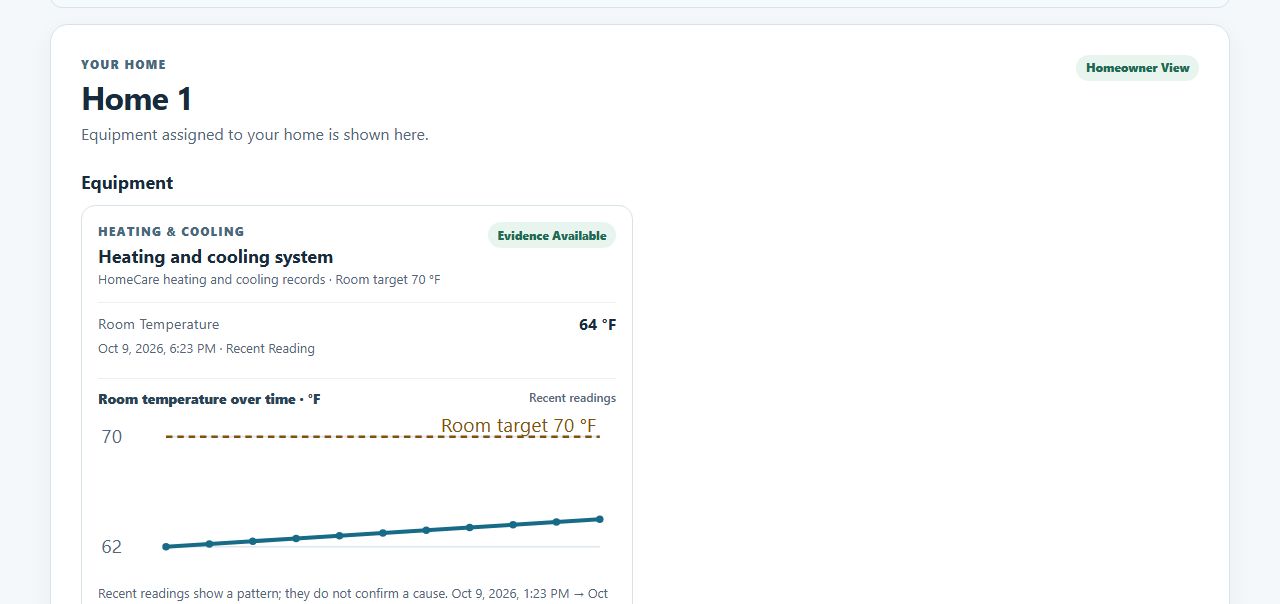Viewport: 1280px width, 604px height.
Task: Click the Equipment section heading
Action: tap(127, 183)
